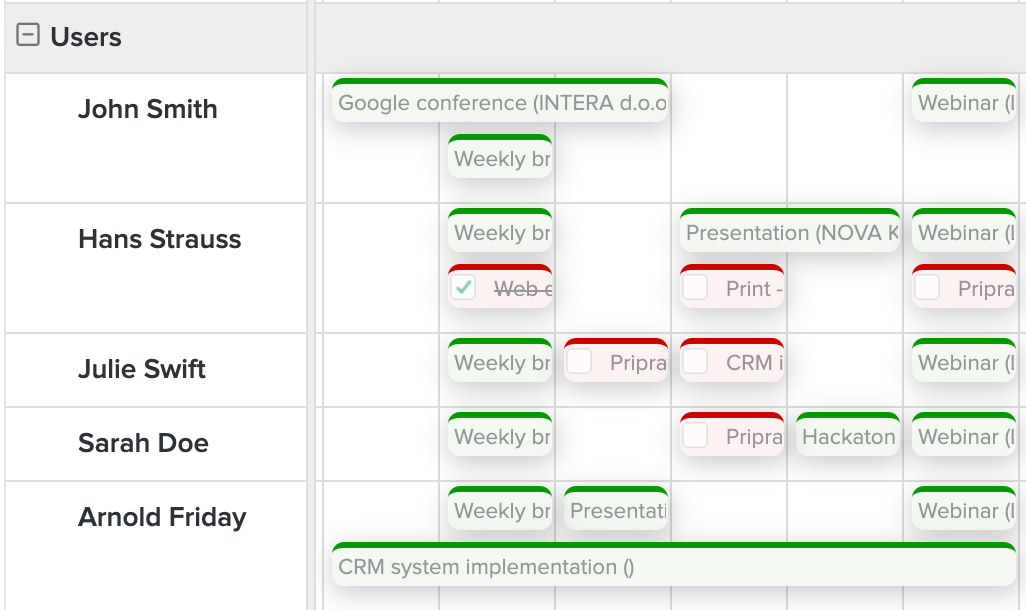
Task: Select Hans Strauss row label
Action: [160, 239]
